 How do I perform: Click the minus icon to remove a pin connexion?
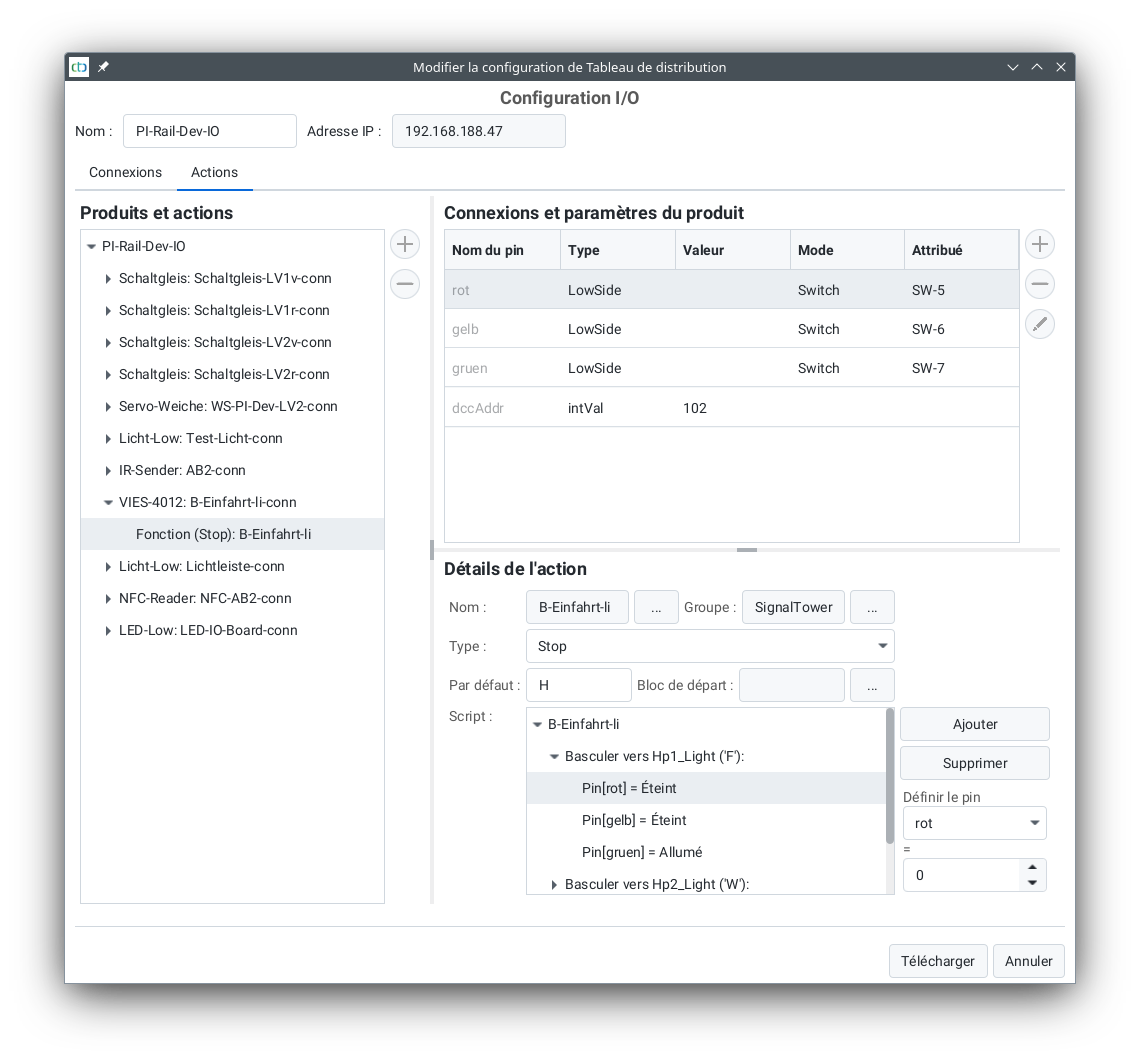click(1039, 283)
